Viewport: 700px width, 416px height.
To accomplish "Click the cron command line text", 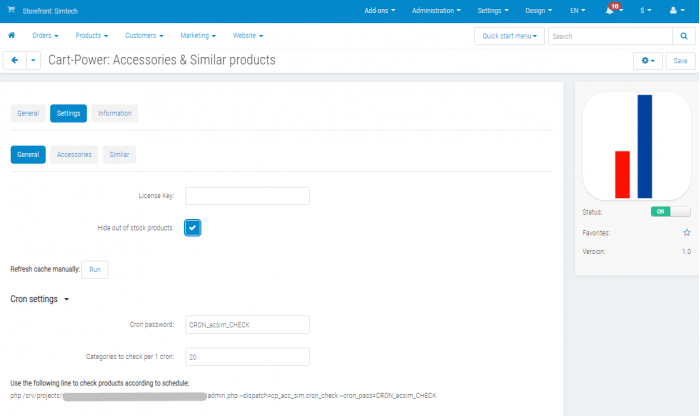I will (x=223, y=395).
